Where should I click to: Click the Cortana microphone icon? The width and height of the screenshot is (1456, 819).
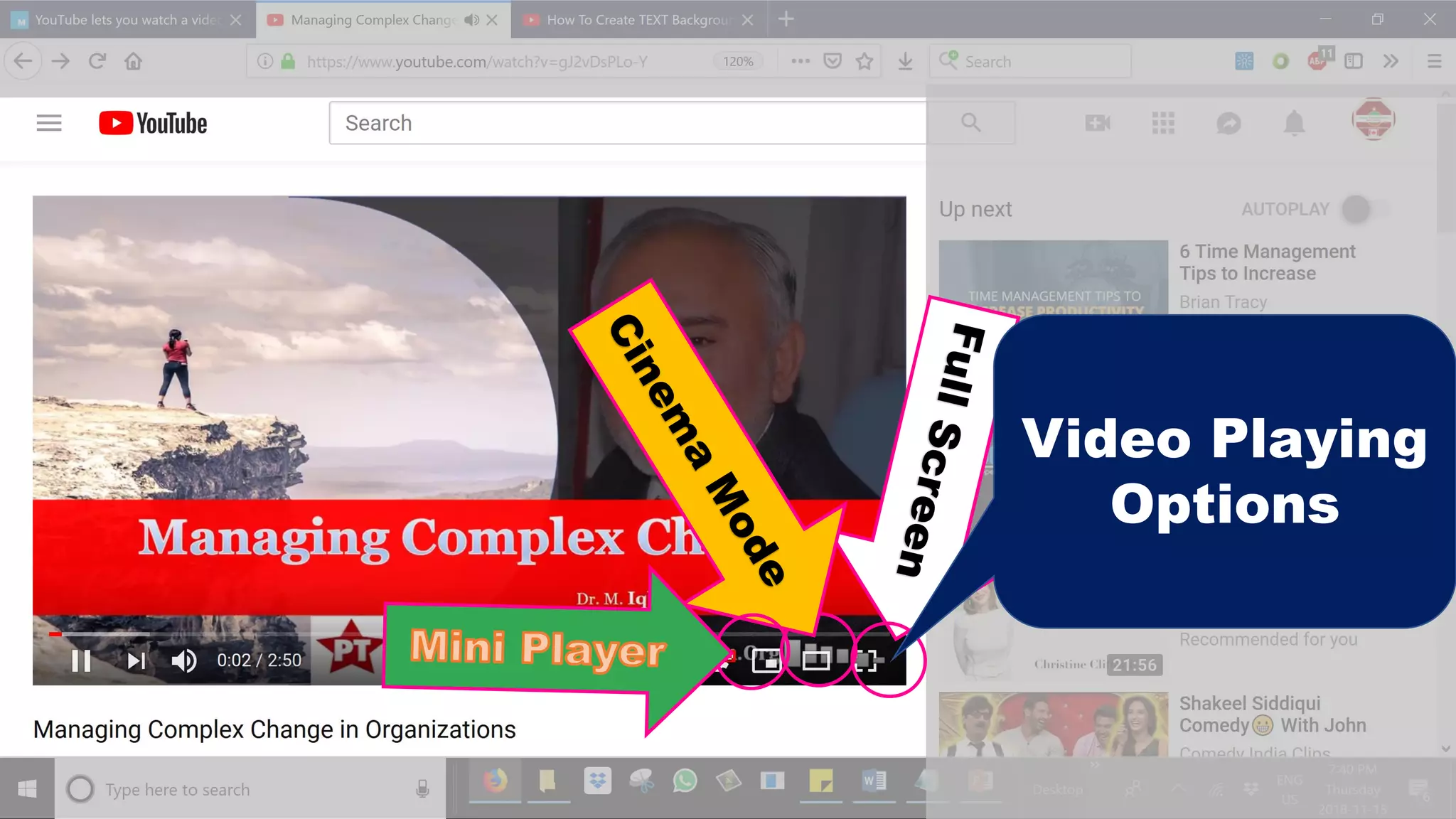pyautogui.click(x=422, y=789)
